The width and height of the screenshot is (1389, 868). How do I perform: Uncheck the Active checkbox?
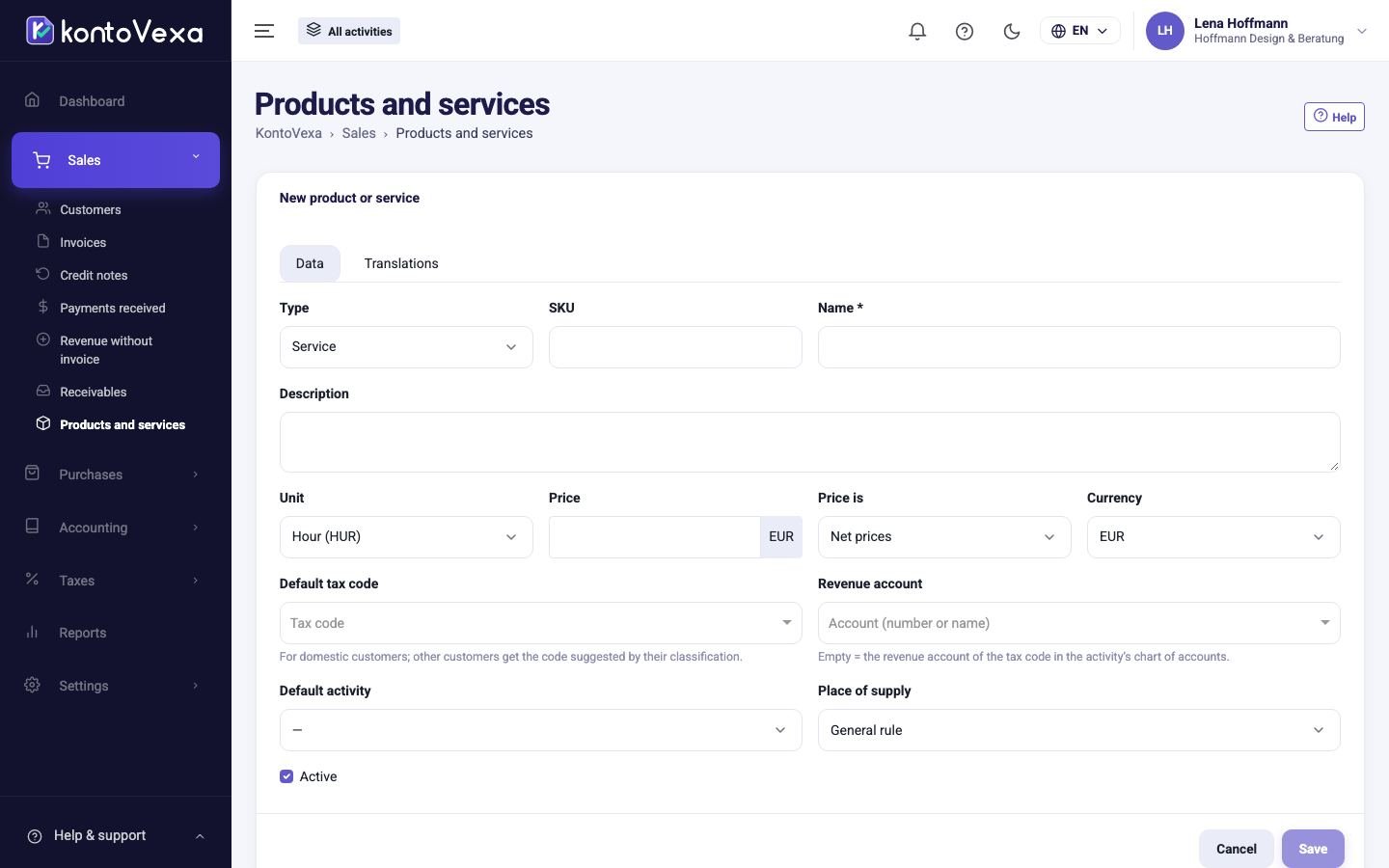(286, 776)
